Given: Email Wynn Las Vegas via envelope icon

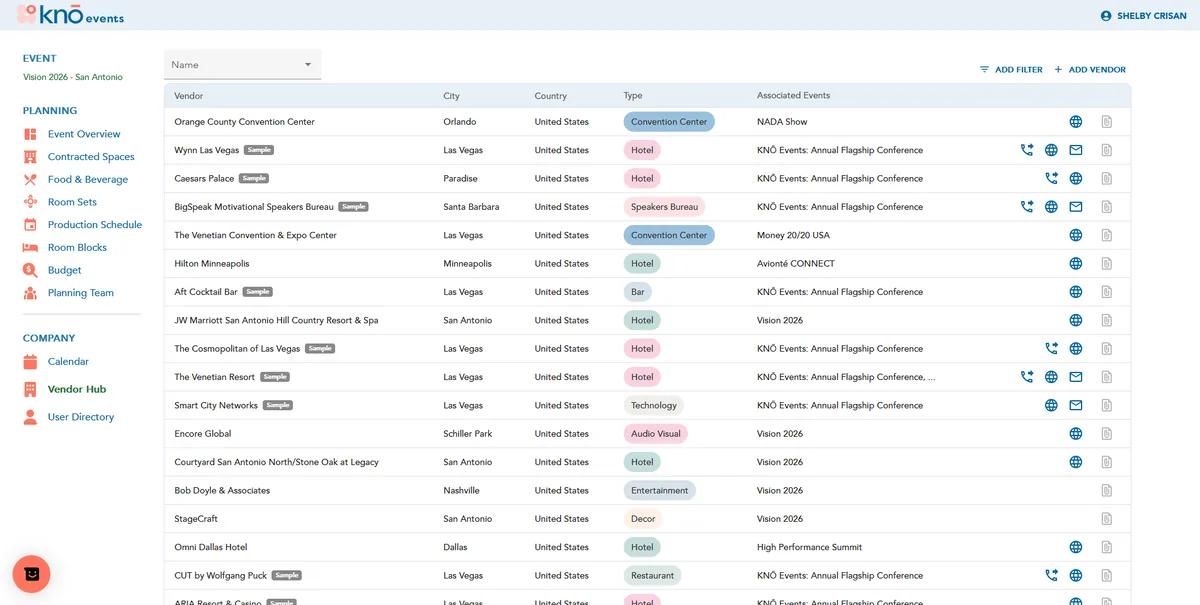Looking at the screenshot, I should tap(1076, 150).
